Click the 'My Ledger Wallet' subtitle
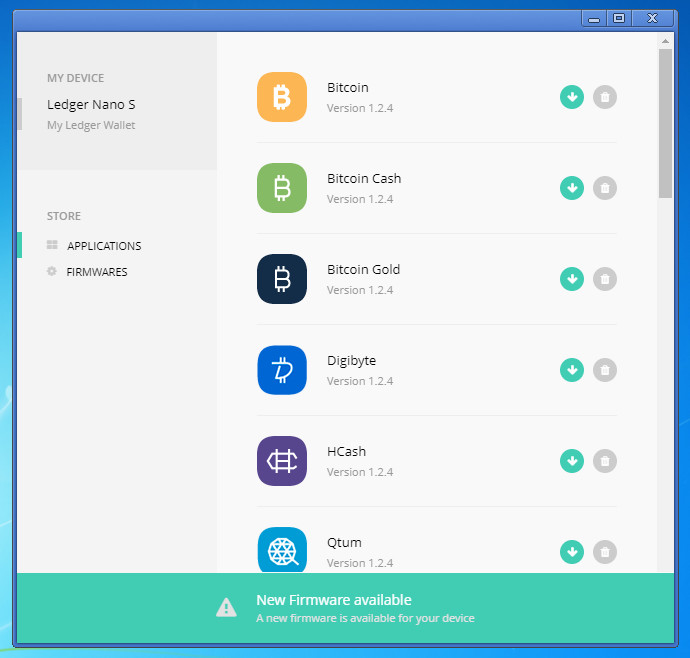Screen dimensions: 690x658 point(91,125)
